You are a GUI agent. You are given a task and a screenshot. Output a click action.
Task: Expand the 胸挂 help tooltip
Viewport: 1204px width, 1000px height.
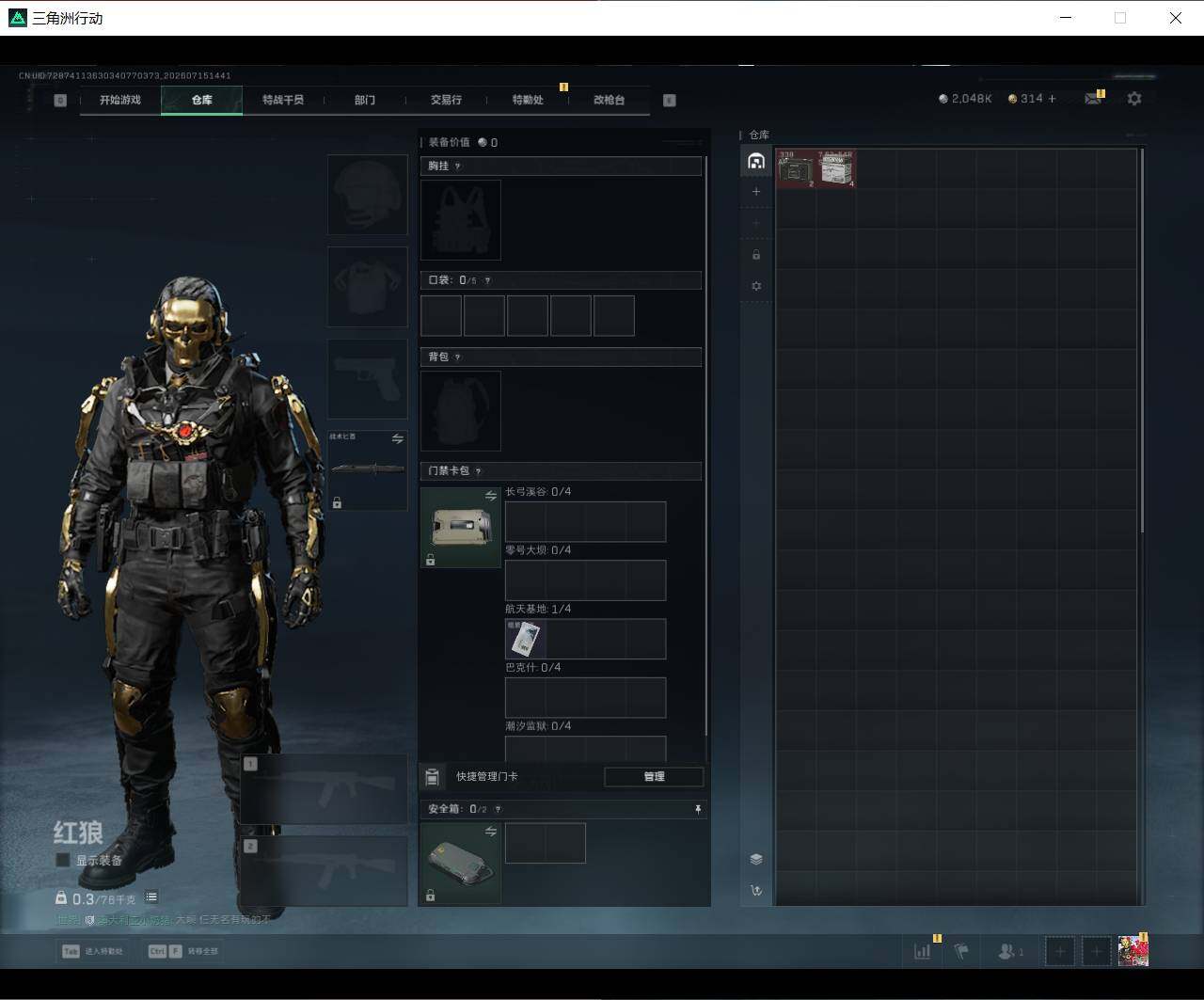tap(458, 167)
